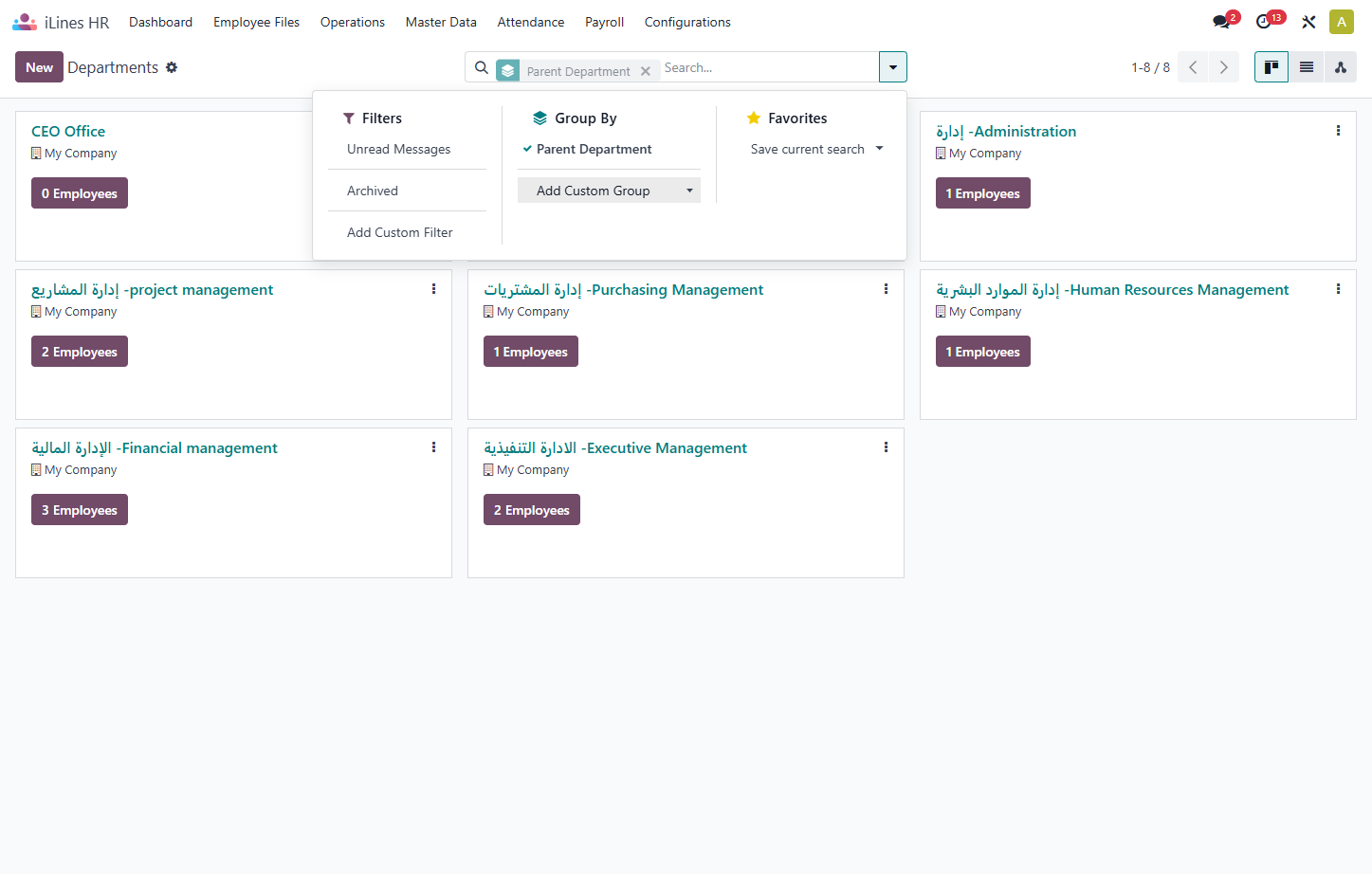Switch to Hierarchy view

tap(1341, 67)
